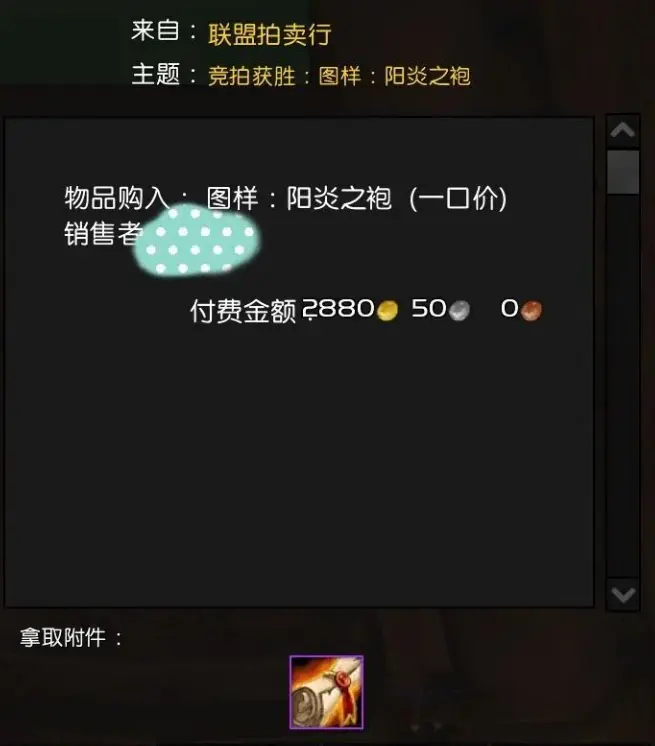This screenshot has width=655, height=746.
Task: Click the scroll down arrow
Action: point(623,595)
